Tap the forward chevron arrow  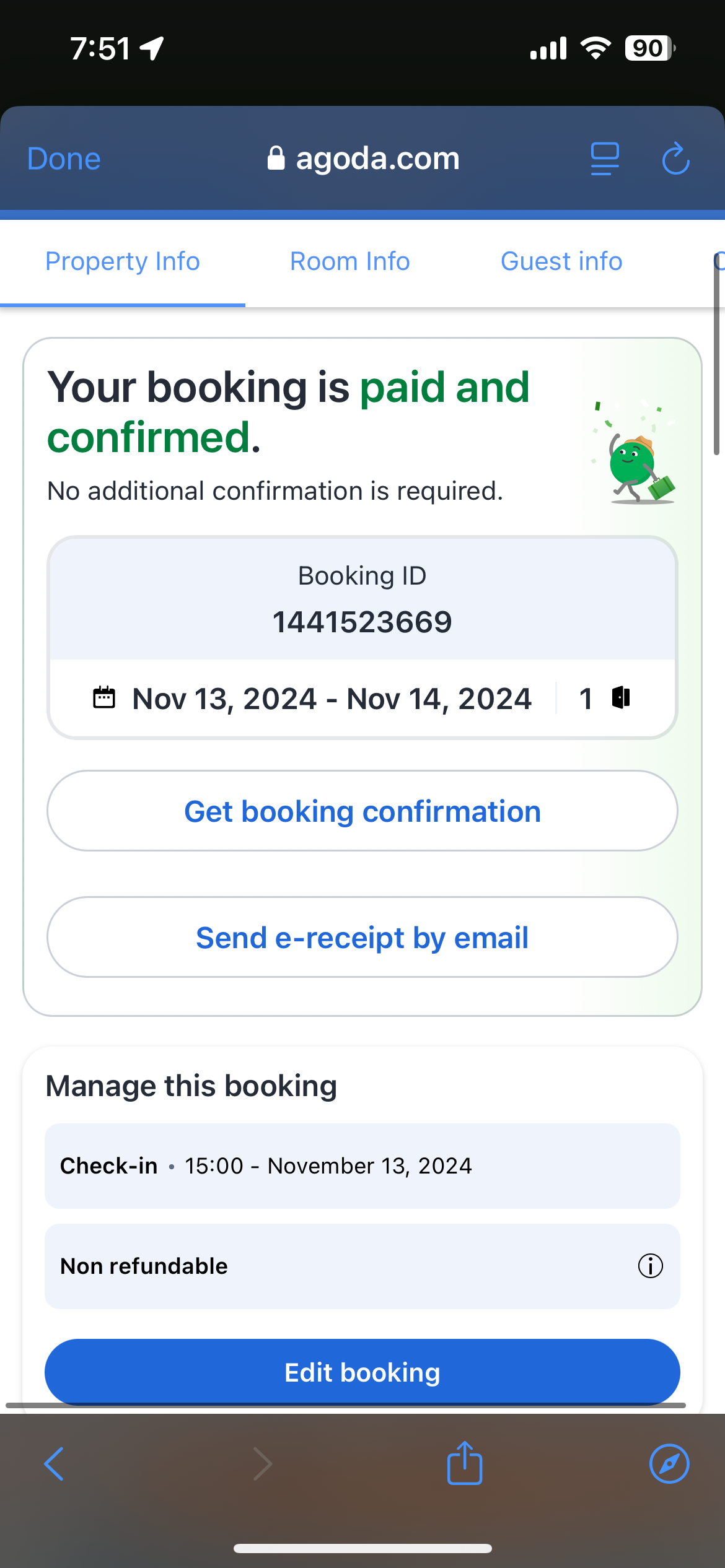(263, 1464)
